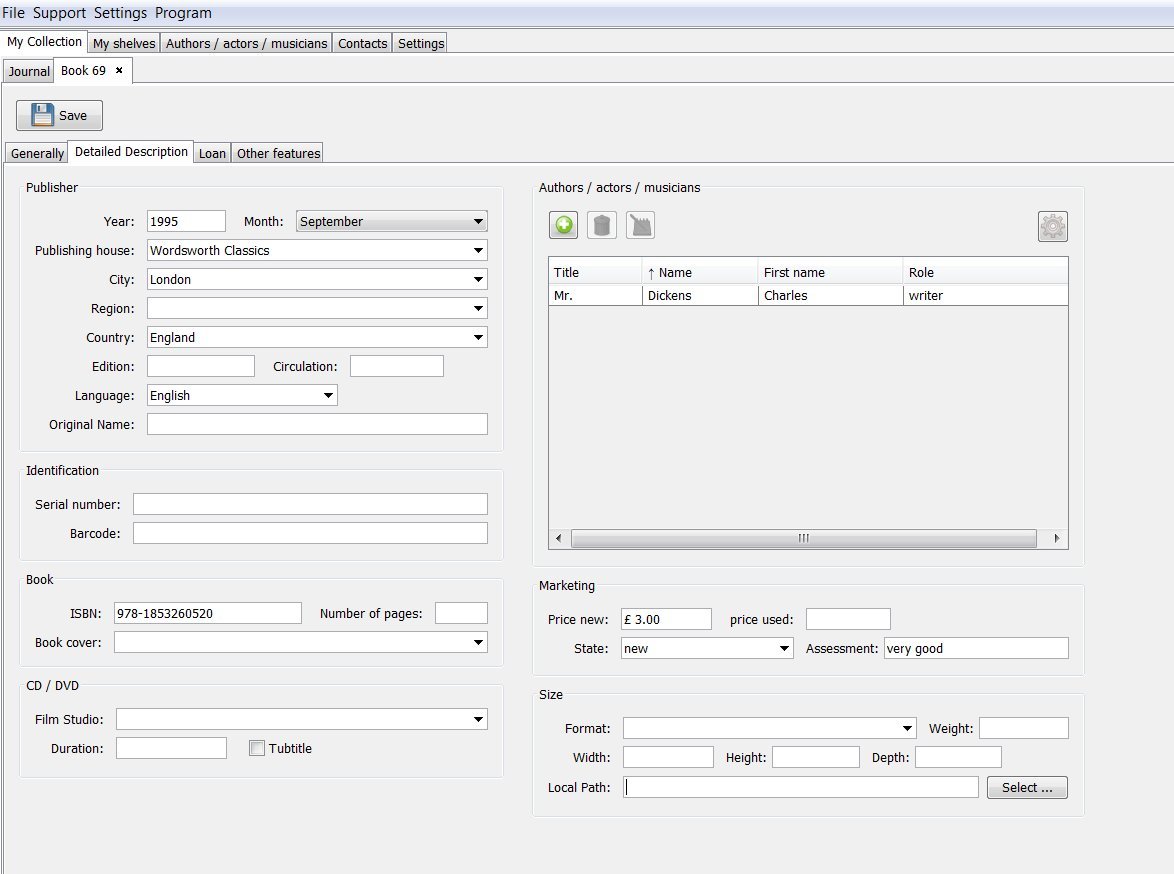Click the Select ... button for Local Path
The image size is (1174, 874).
click(1027, 787)
